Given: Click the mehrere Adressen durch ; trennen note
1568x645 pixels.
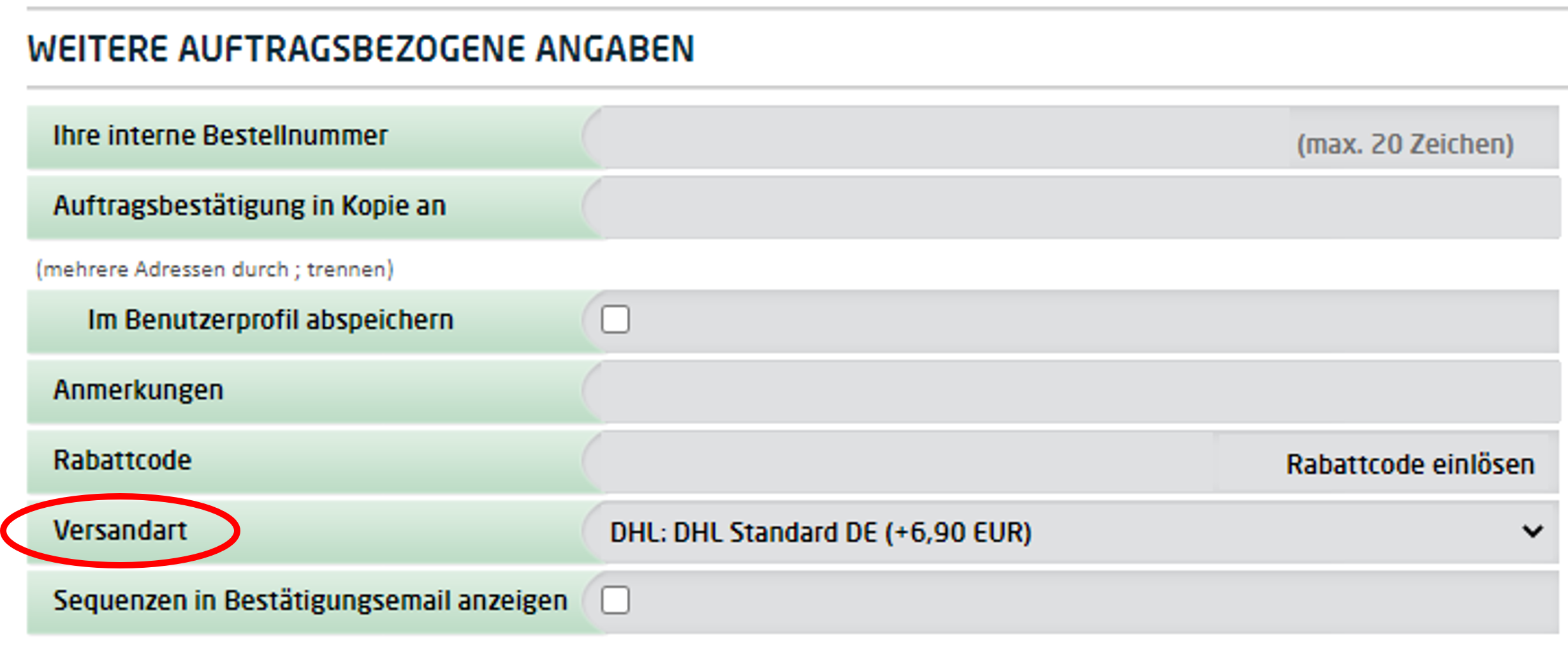Looking at the screenshot, I should [215, 269].
